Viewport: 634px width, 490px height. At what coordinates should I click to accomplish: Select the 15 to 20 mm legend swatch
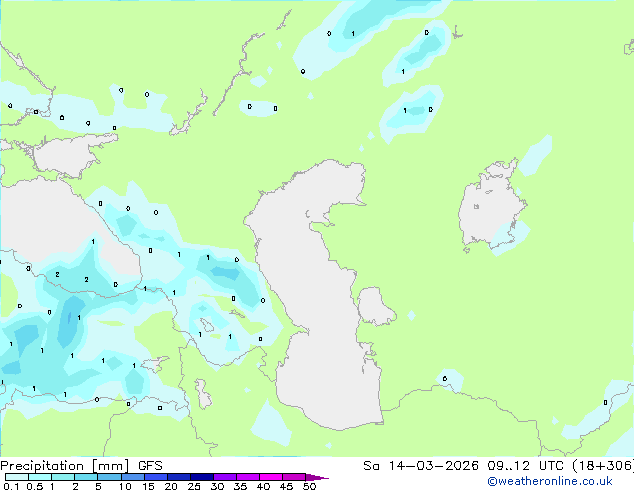(x=155, y=477)
